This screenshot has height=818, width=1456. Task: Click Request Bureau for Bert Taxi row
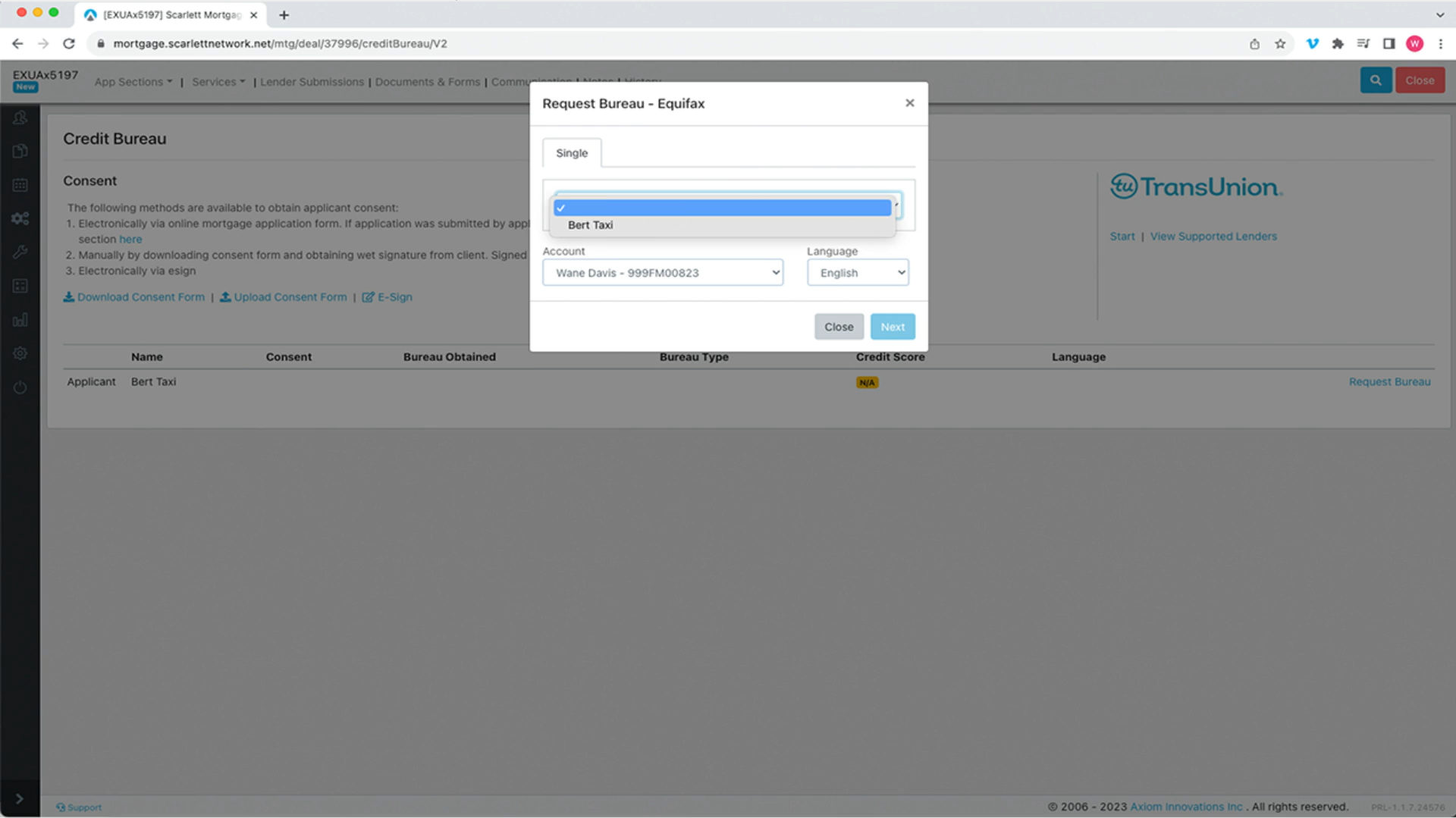point(1389,382)
